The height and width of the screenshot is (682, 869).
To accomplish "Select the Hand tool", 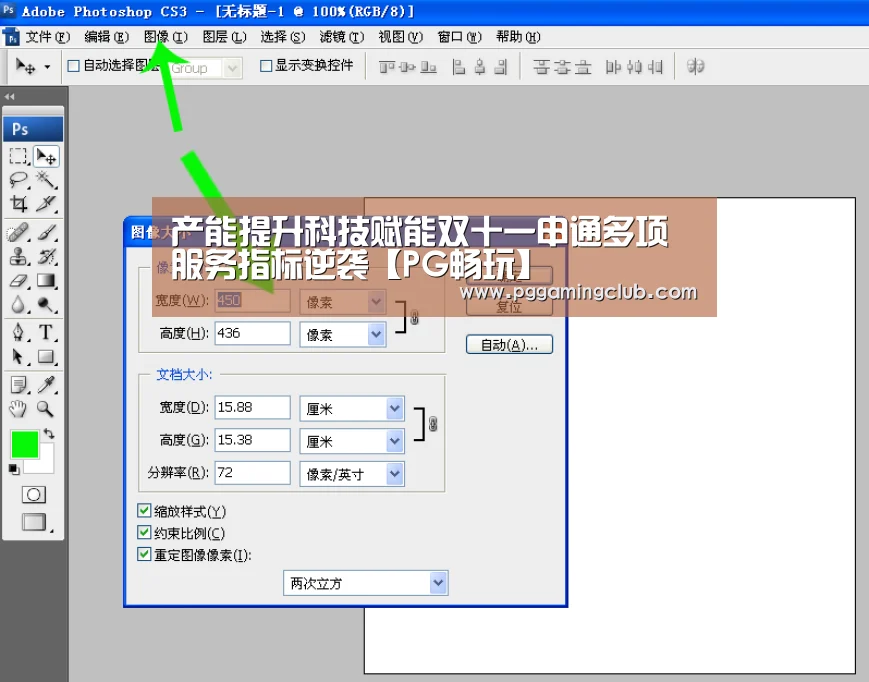I will 18,409.
